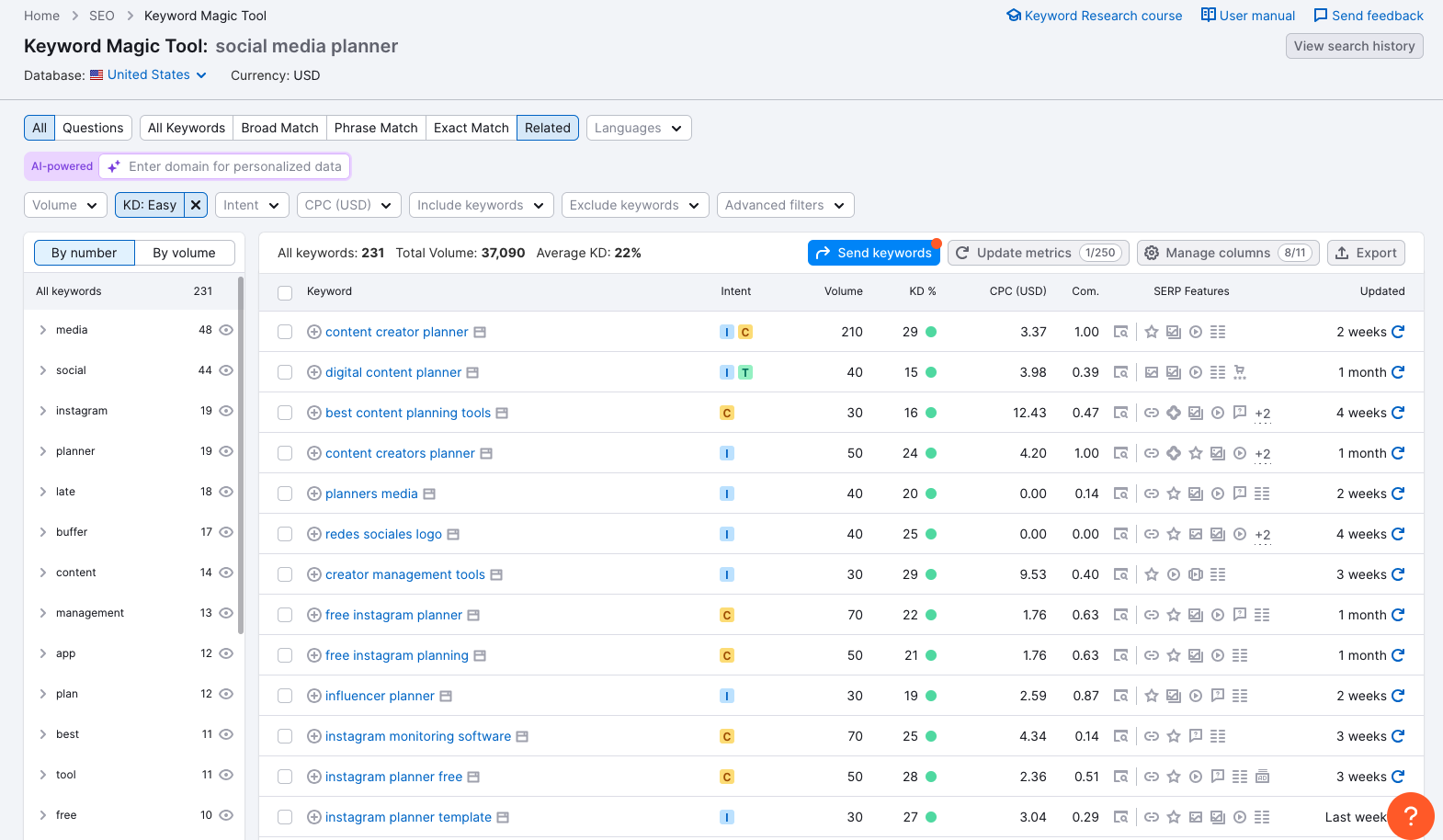Viewport: 1443px width, 840px height.
Task: View SERP magnifier for creator management tools
Action: coord(1120,574)
